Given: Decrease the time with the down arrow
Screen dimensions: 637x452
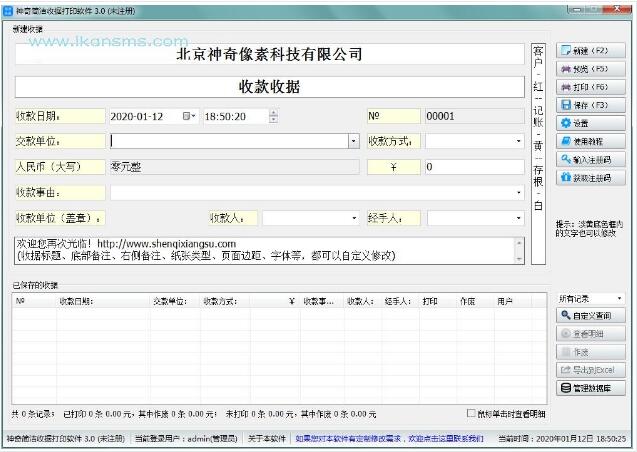Looking at the screenshot, I should coord(274,120).
